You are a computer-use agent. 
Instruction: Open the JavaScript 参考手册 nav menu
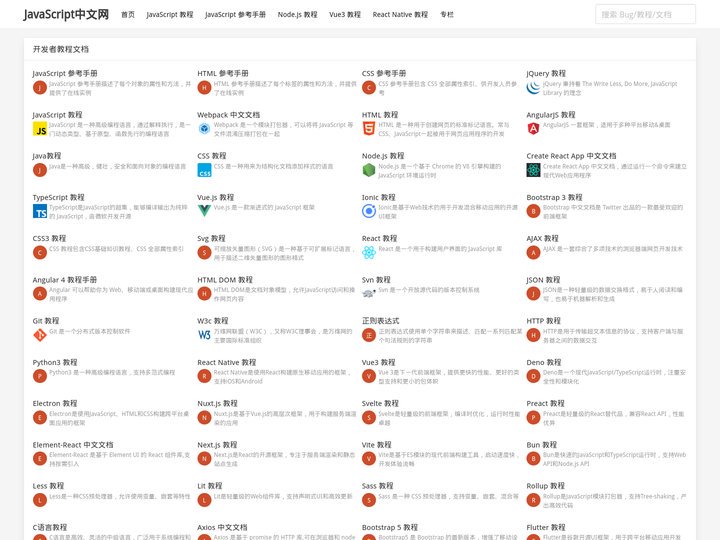tap(235, 15)
